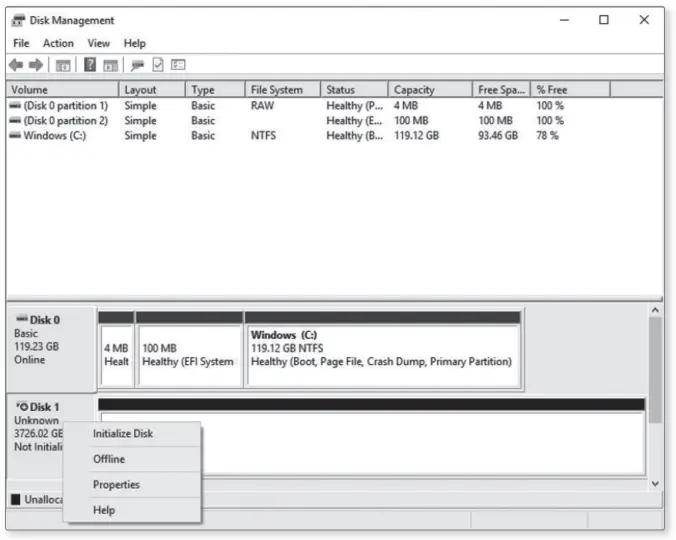This screenshot has height=540, width=676.
Task: Click the disk pane vertical scrollbar thumb
Action: (655, 370)
